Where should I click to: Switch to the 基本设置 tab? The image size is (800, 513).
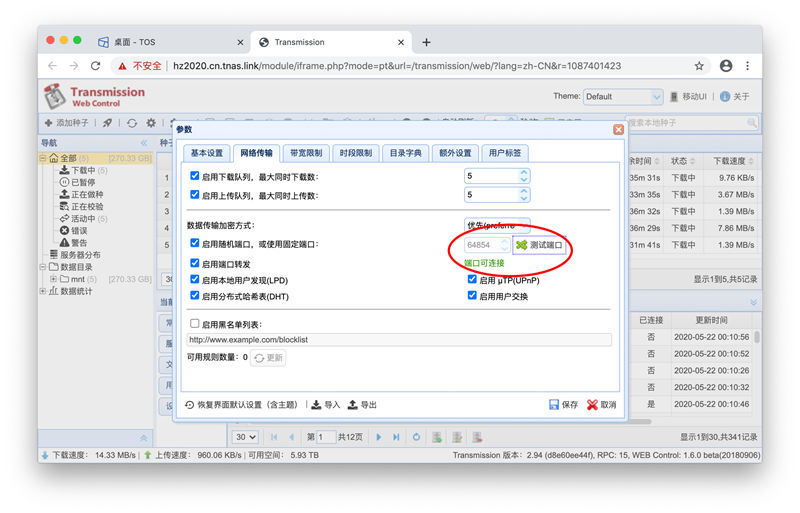tap(207, 153)
